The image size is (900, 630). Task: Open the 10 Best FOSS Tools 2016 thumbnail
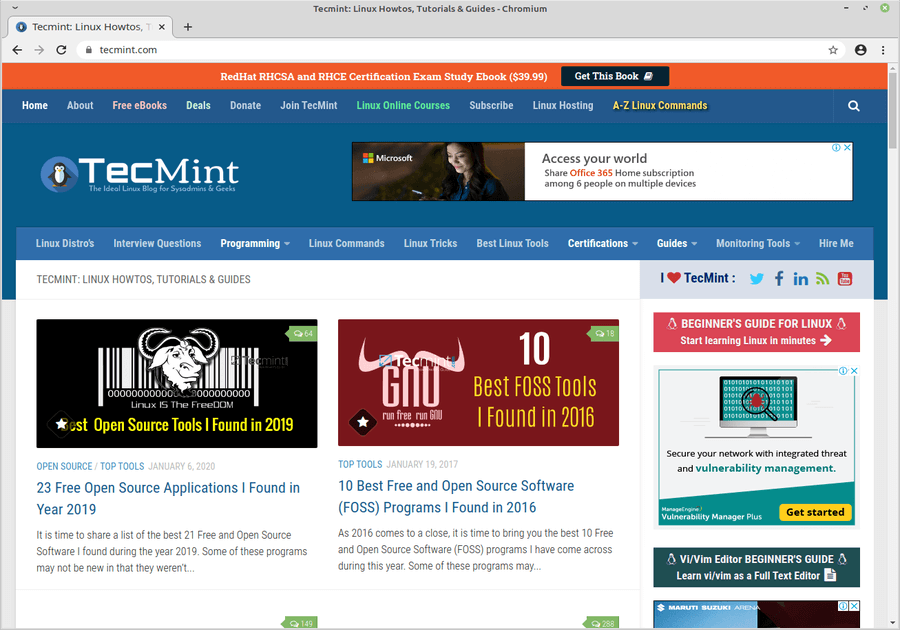coord(478,383)
